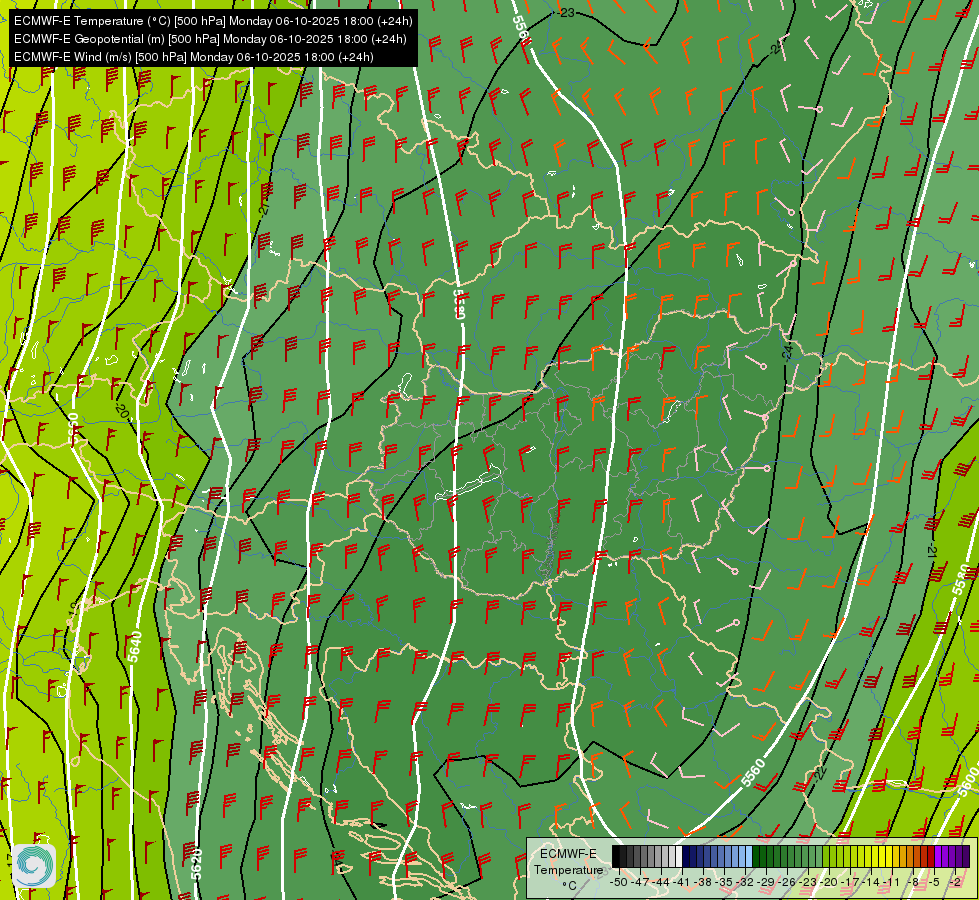Pick the light blue swatch left of -32

pyautogui.click(x=749, y=856)
